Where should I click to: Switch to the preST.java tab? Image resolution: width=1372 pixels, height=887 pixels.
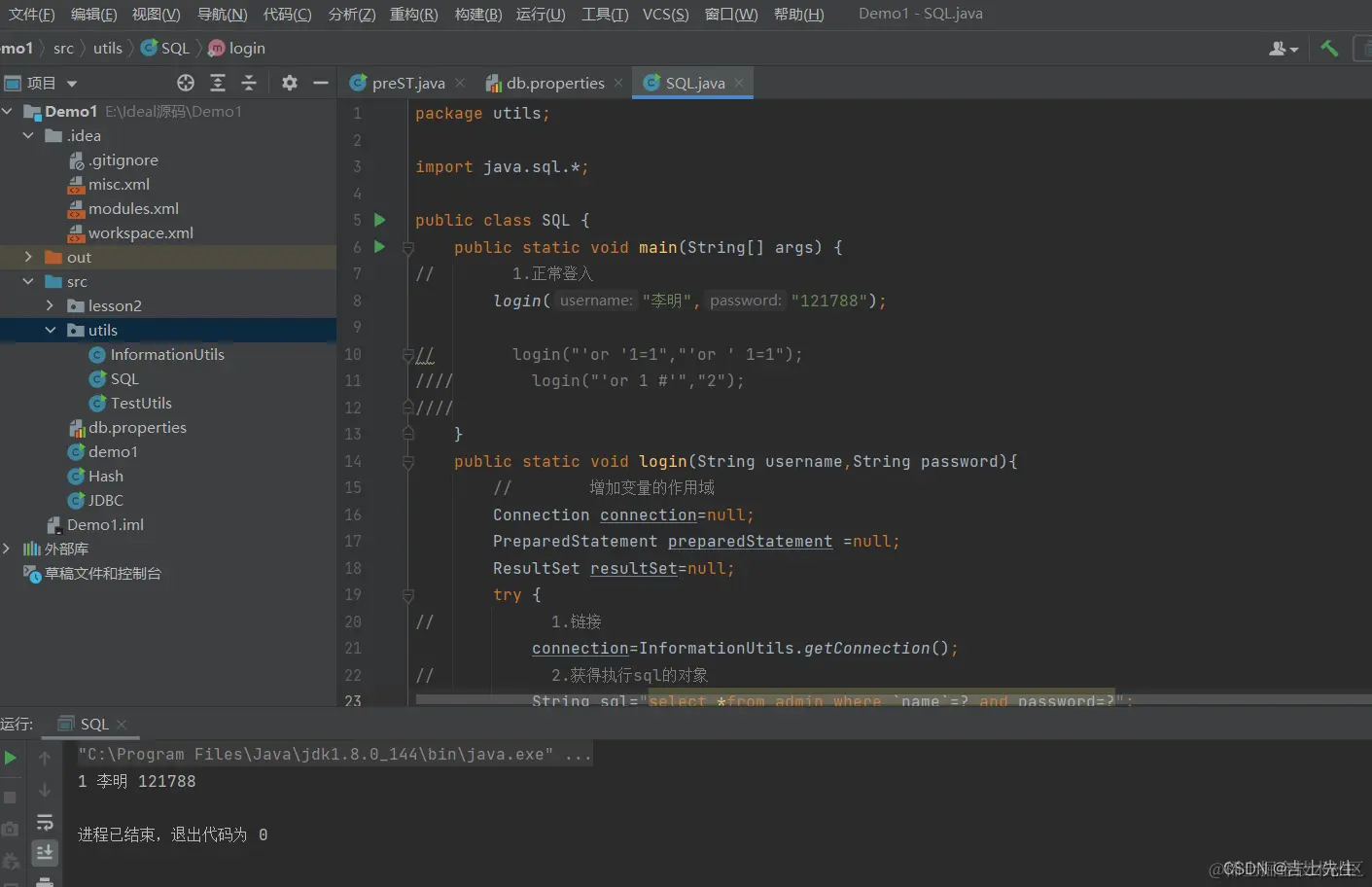click(x=408, y=83)
